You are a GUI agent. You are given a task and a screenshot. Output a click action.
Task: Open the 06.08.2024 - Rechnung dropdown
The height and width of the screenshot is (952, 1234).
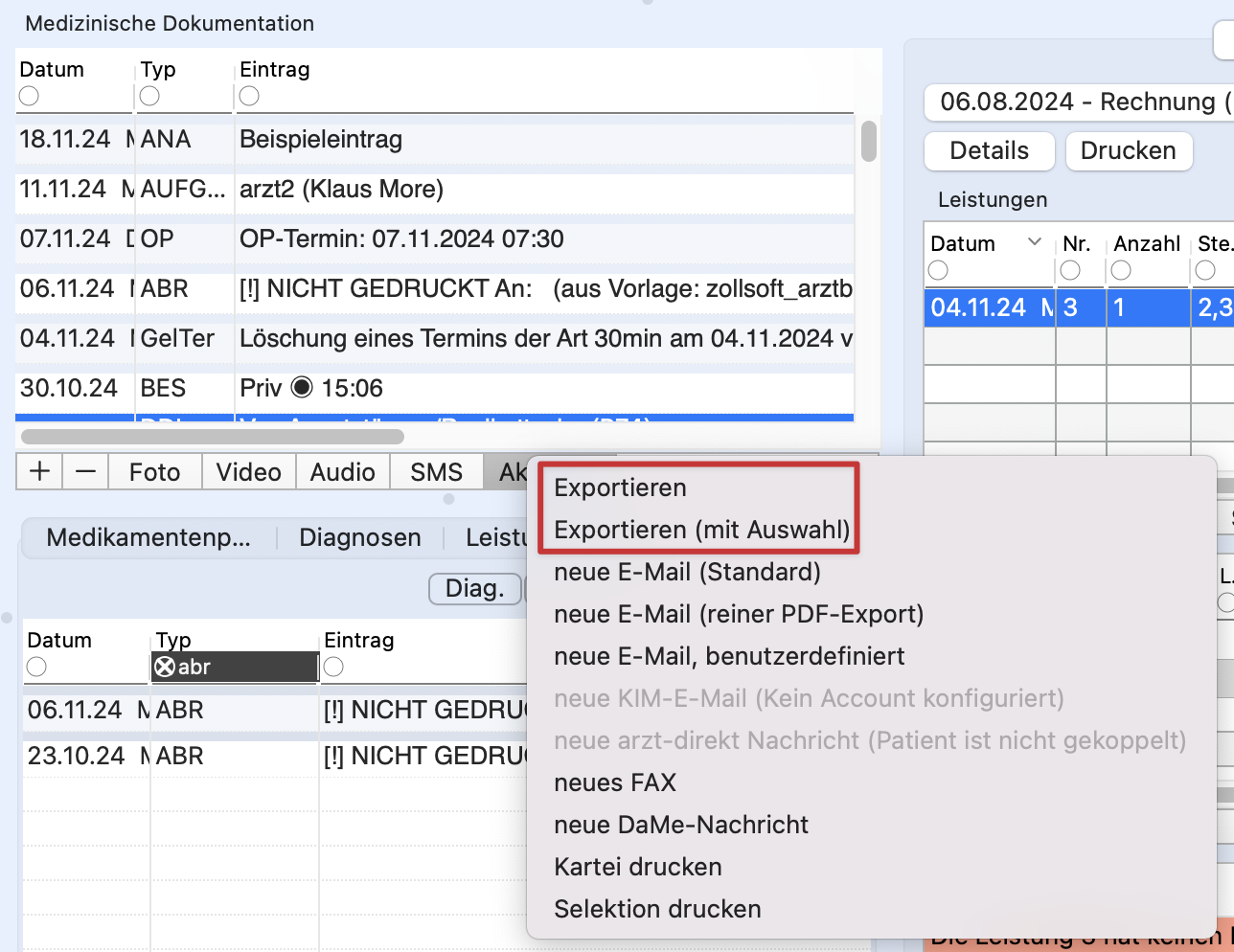click(x=1079, y=102)
